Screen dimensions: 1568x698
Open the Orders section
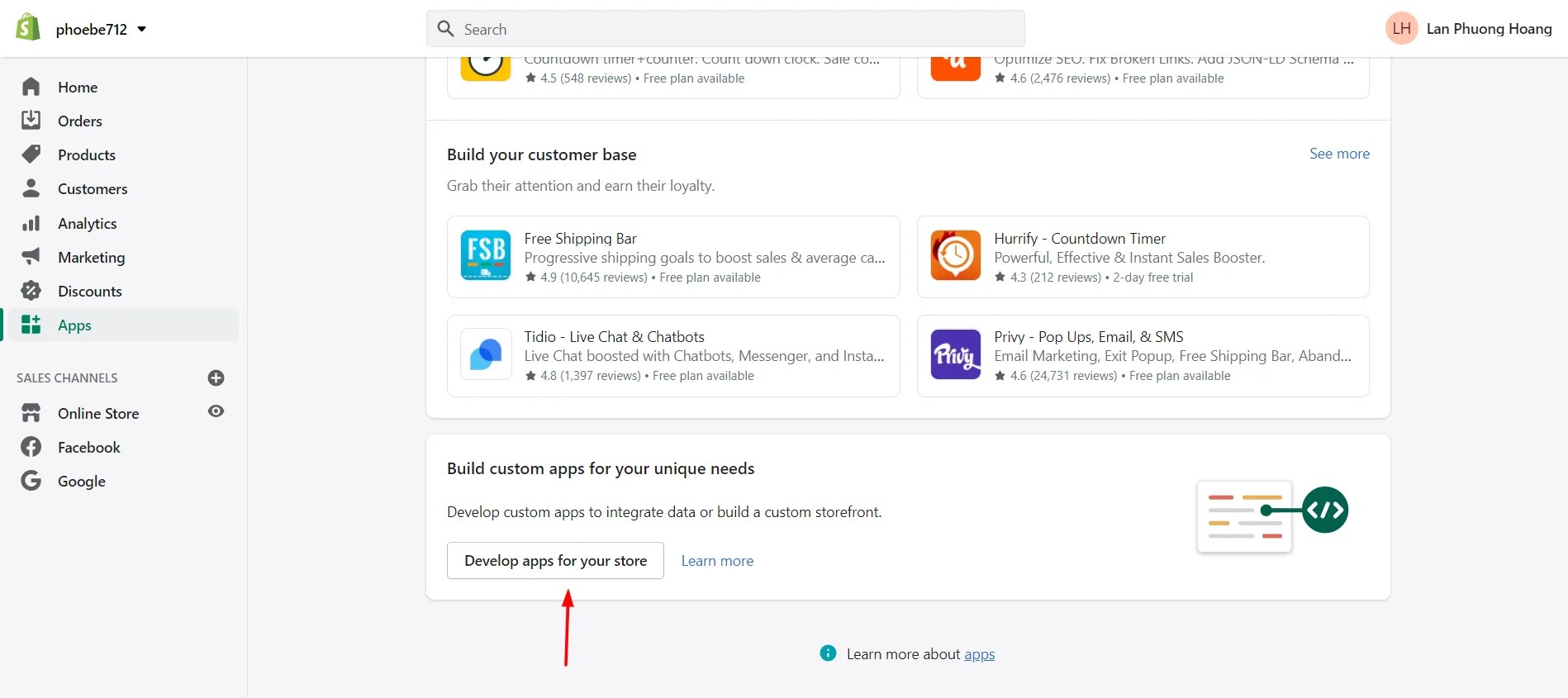pyautogui.click(x=79, y=121)
